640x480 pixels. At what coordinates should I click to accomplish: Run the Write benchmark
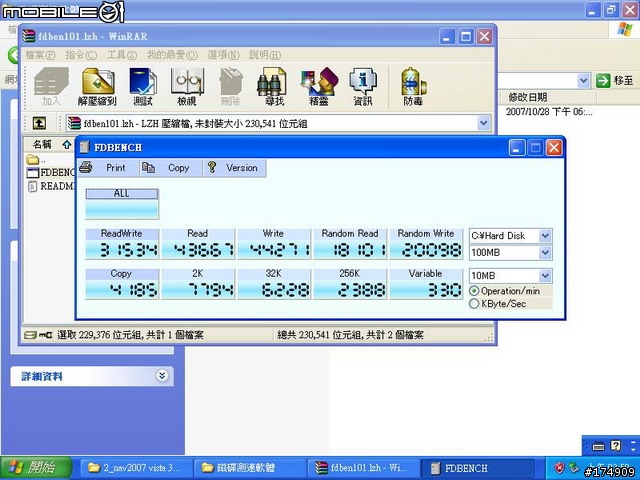[273, 244]
